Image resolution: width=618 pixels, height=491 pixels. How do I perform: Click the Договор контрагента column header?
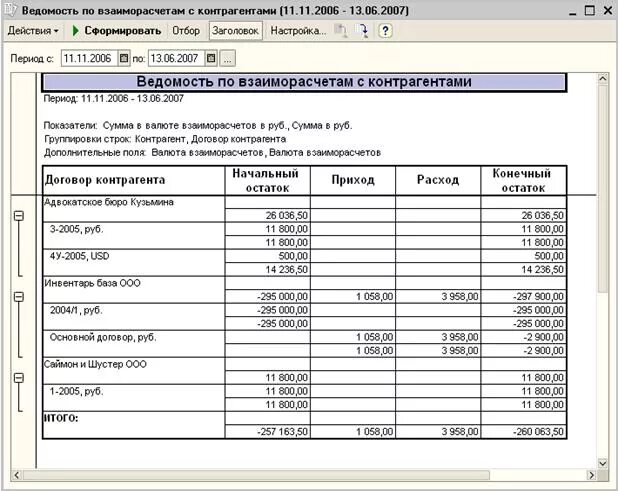coord(134,180)
